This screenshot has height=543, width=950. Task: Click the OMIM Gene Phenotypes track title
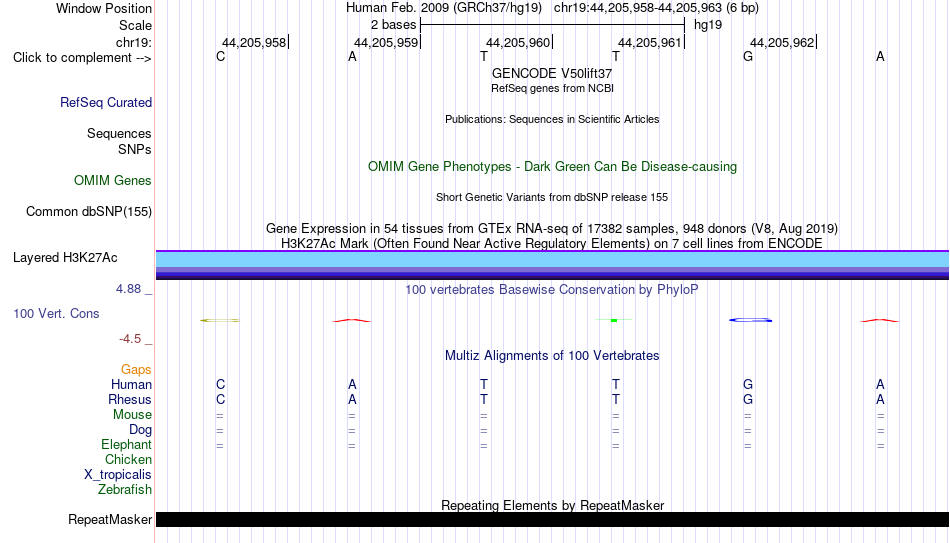click(552, 167)
